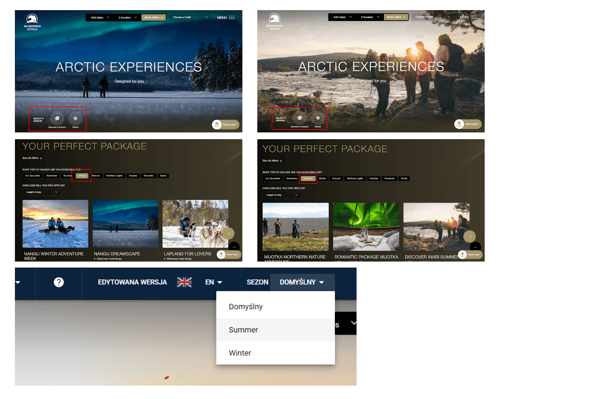Toggle the Northern Lights filter chip in winter panel
The image size is (600, 399).
[114, 176]
